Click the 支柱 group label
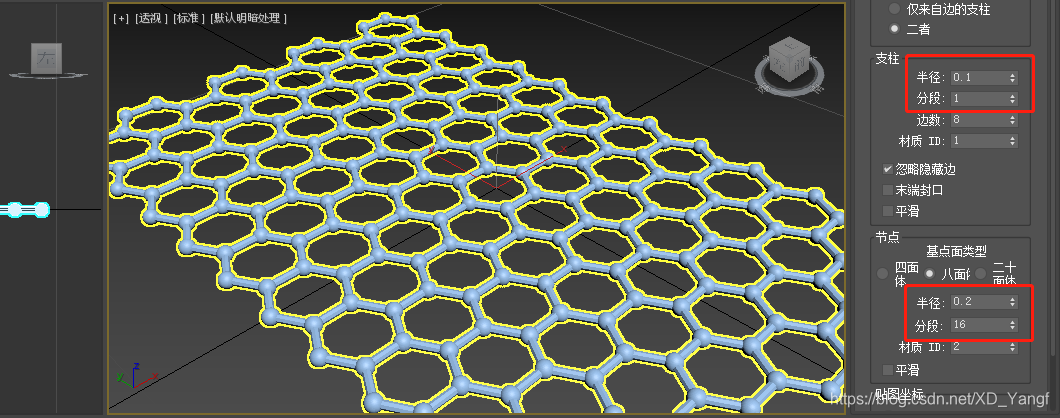Viewport: 1060px width, 418px height. (x=887, y=59)
